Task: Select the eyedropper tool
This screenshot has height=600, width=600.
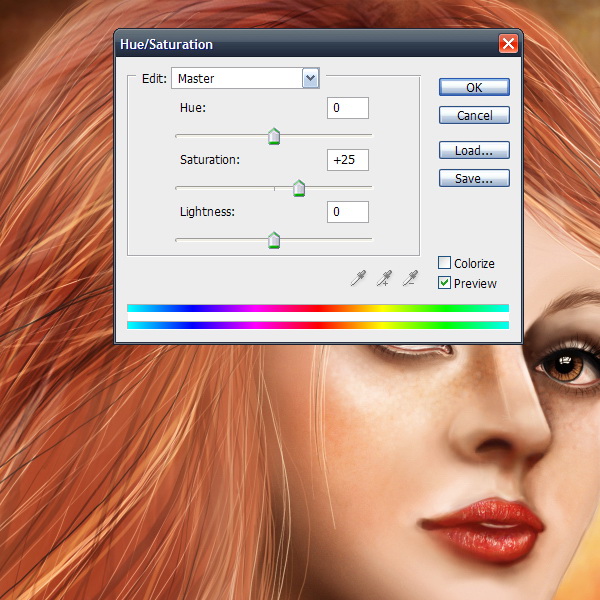Action: [x=358, y=278]
